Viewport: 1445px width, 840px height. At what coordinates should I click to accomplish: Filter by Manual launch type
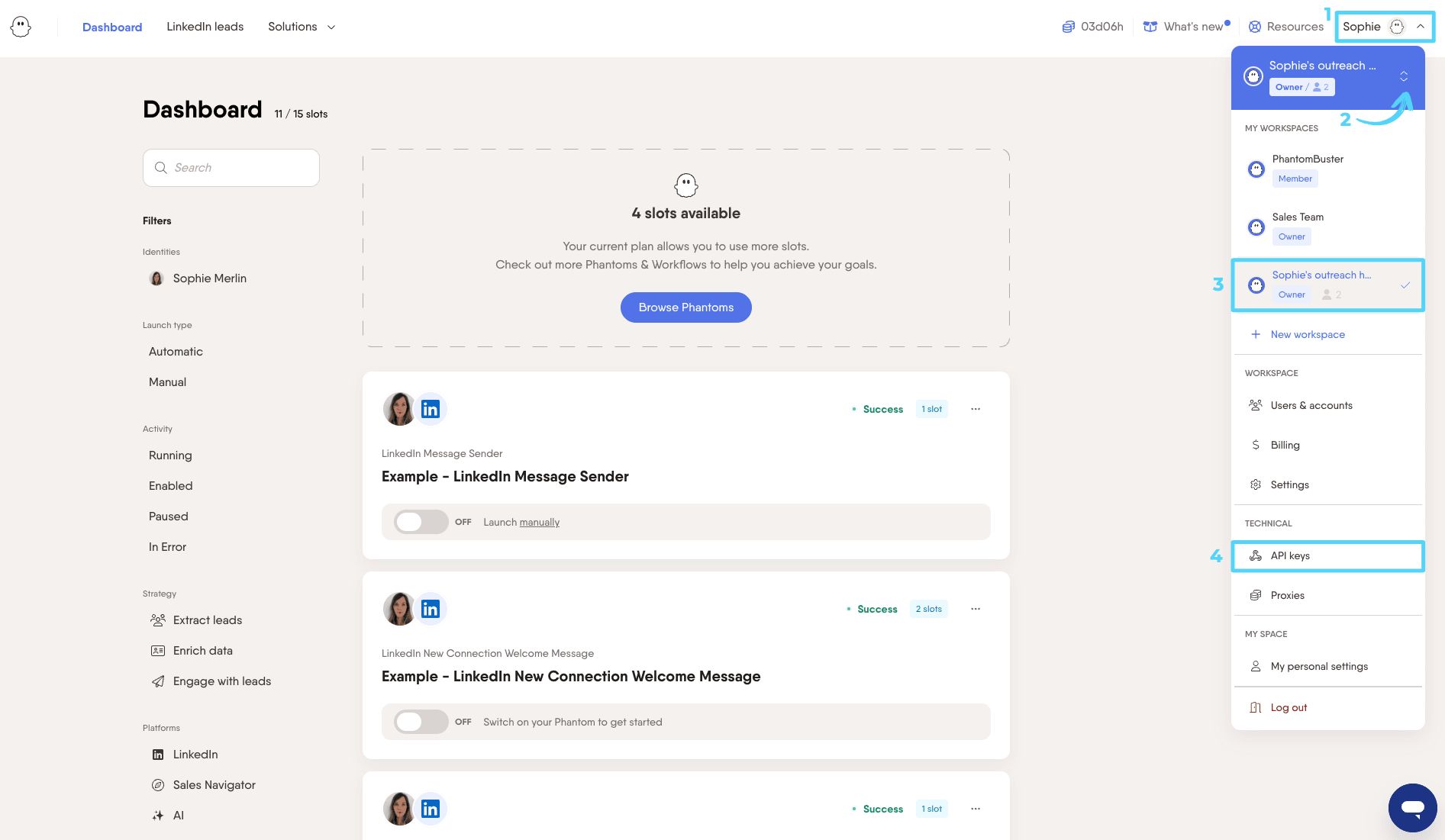tap(167, 382)
